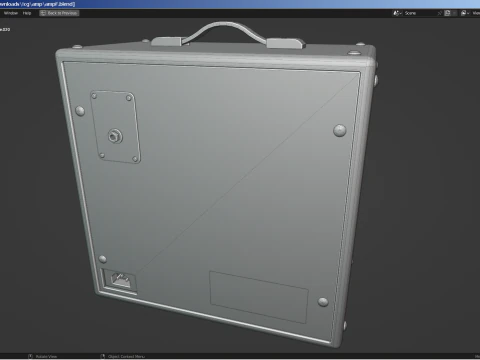Image resolution: width=480 pixels, height=360 pixels.
Task: Click the Back to Previous button
Action: tap(59, 13)
